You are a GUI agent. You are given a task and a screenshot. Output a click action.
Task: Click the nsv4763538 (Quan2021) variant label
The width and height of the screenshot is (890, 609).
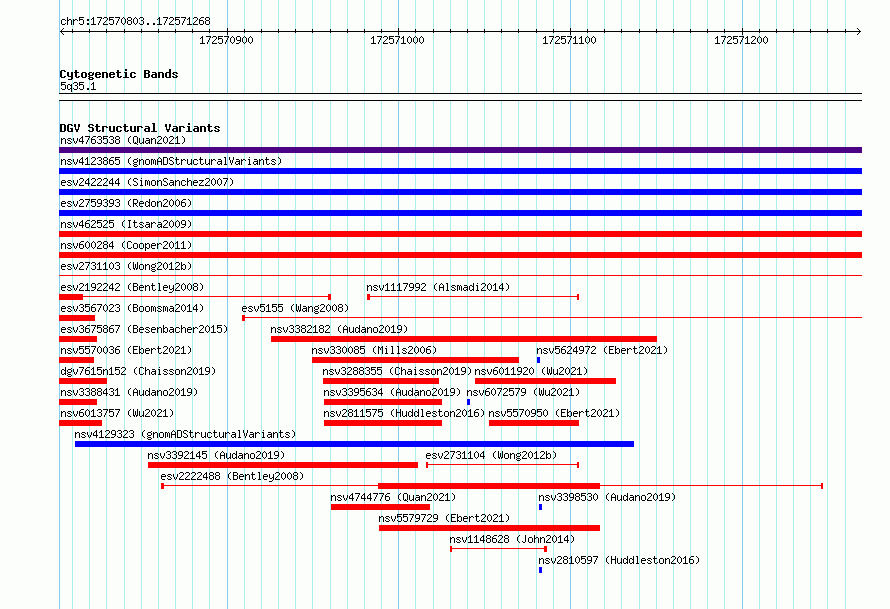(x=123, y=140)
